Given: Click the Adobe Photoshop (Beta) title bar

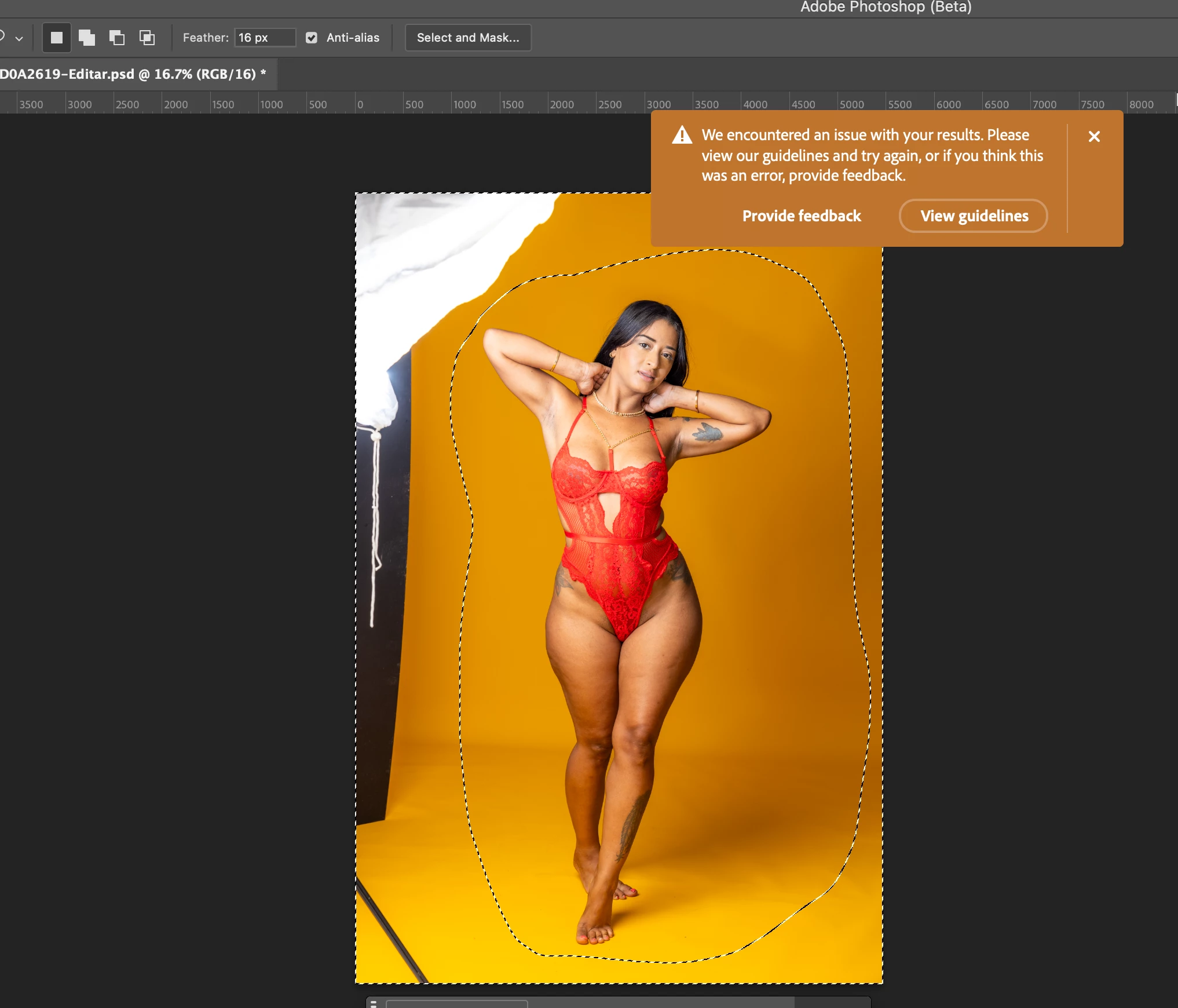Looking at the screenshot, I should [886, 7].
